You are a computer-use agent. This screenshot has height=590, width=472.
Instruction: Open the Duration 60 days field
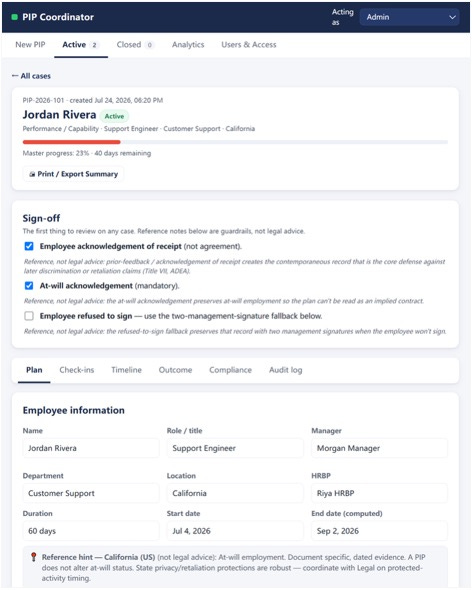click(91, 531)
